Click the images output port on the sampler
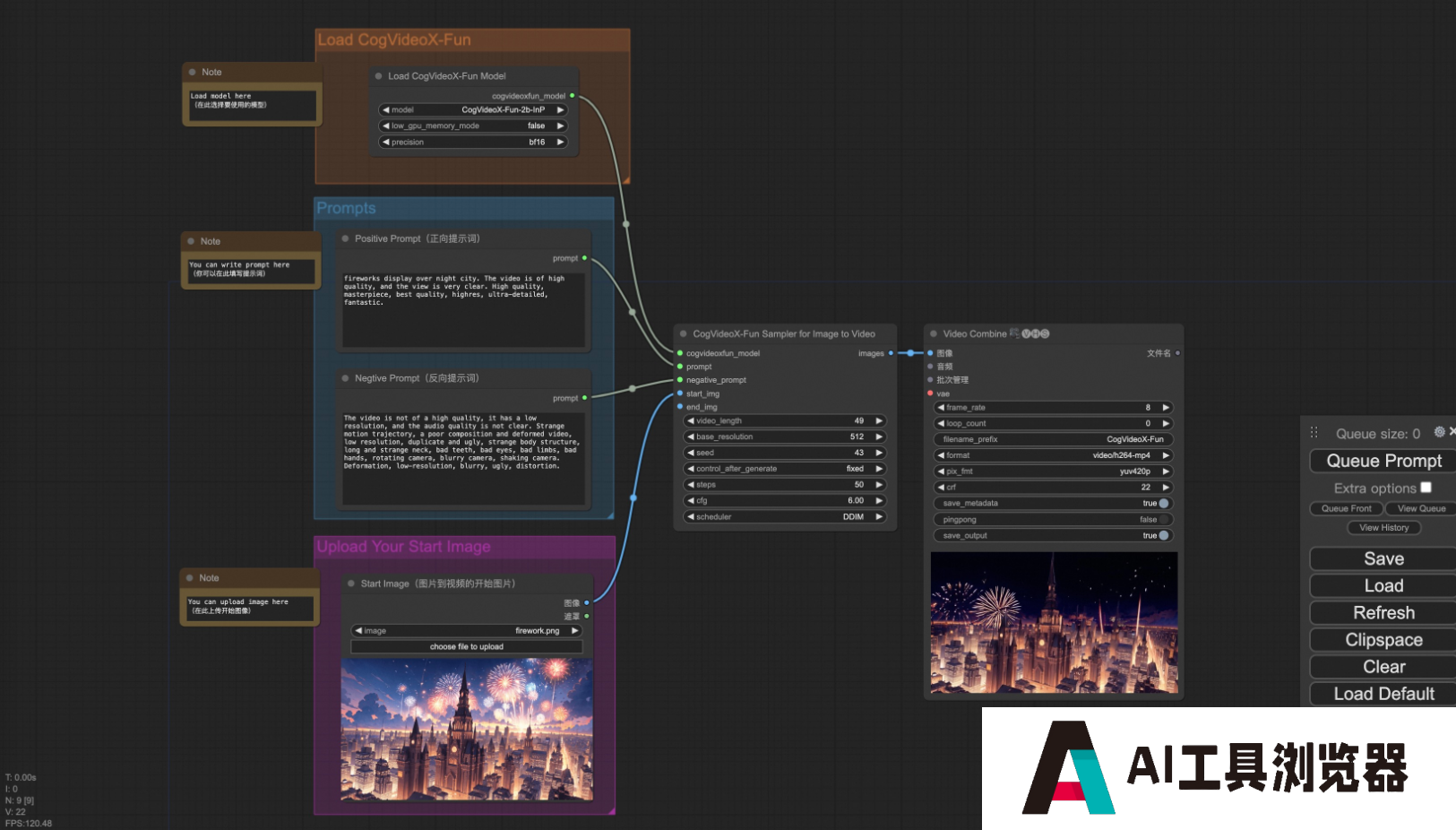Image resolution: width=1456 pixels, height=830 pixels. (891, 353)
